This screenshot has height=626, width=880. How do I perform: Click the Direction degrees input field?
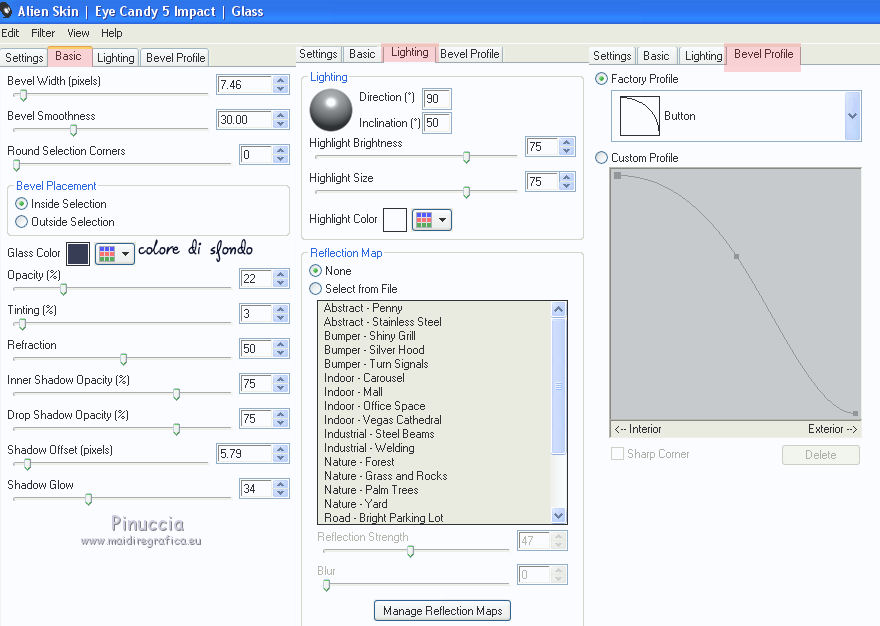(437, 99)
